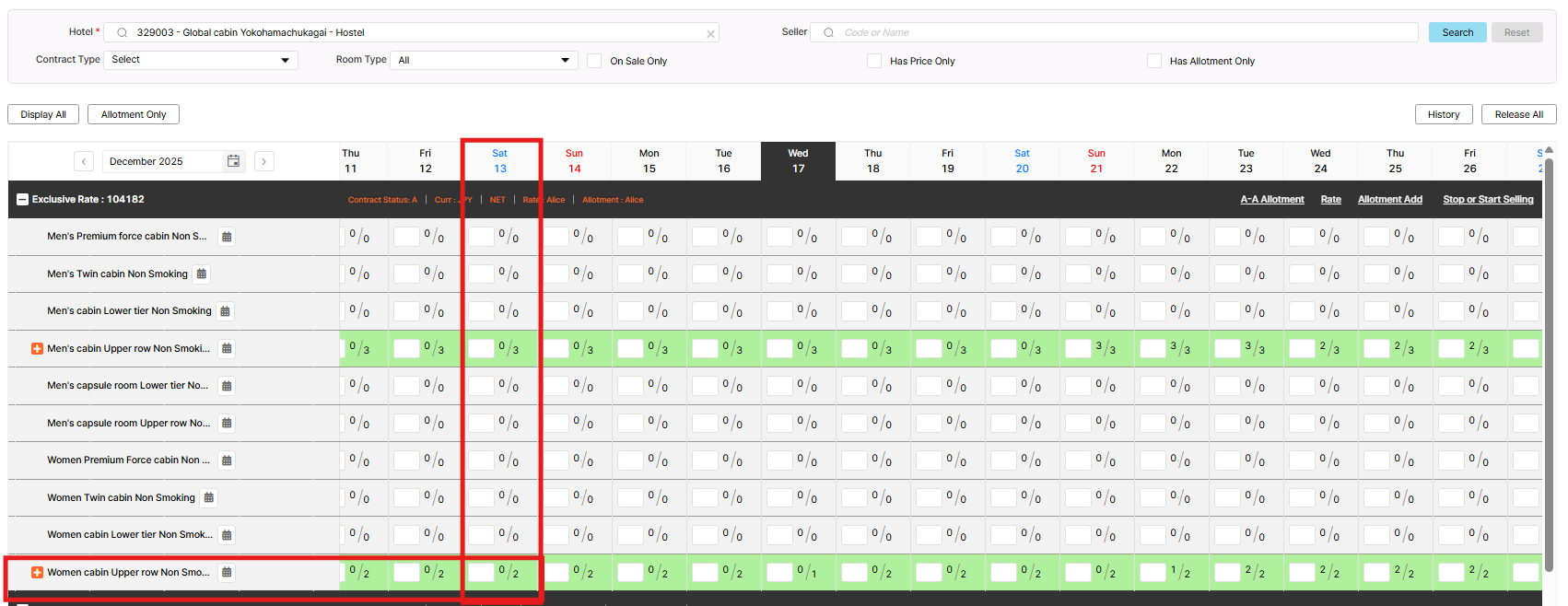Screen dimensions: 1568x606
Task: Clear the hotel field with X icon
Action: pos(710,34)
